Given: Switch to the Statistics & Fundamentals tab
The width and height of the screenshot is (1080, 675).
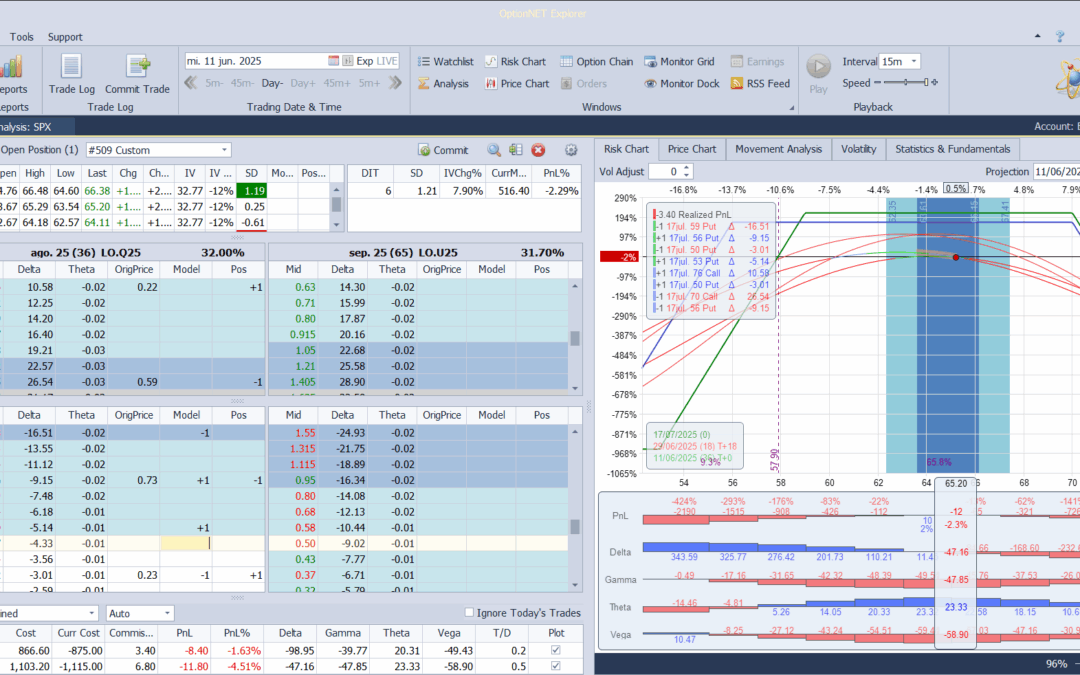Looking at the screenshot, I should pos(953,149).
